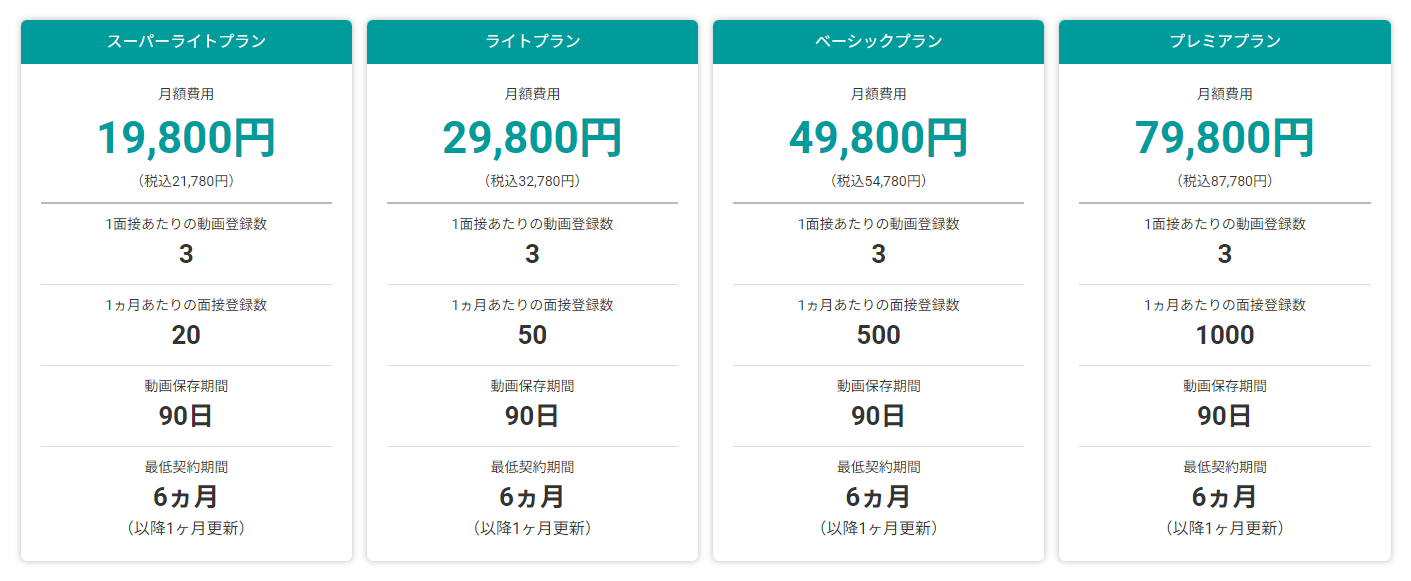Select the 29,800円 price

pyautogui.click(x=532, y=138)
